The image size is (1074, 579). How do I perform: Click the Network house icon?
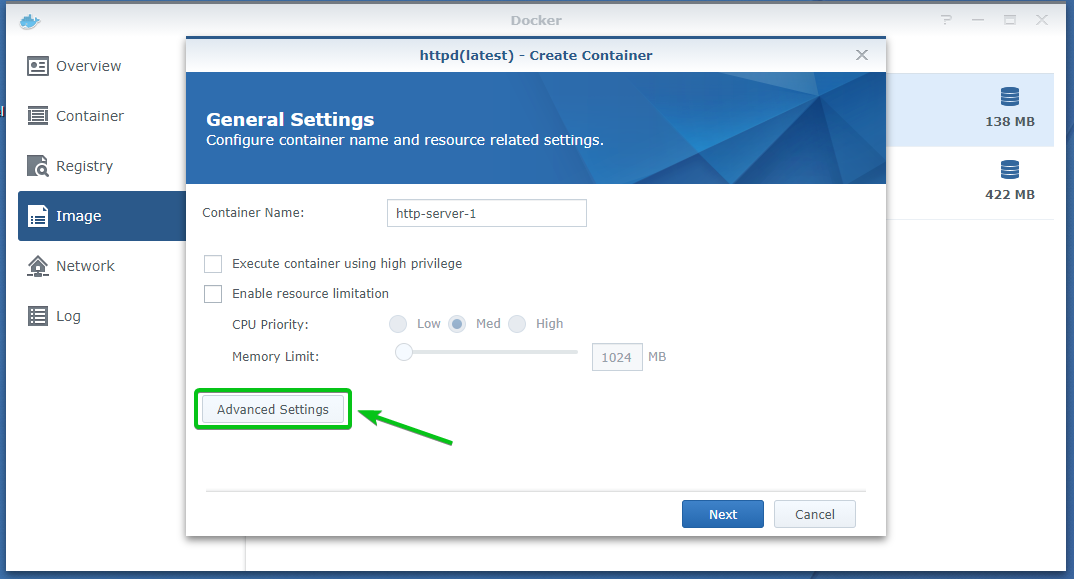click(x=38, y=266)
